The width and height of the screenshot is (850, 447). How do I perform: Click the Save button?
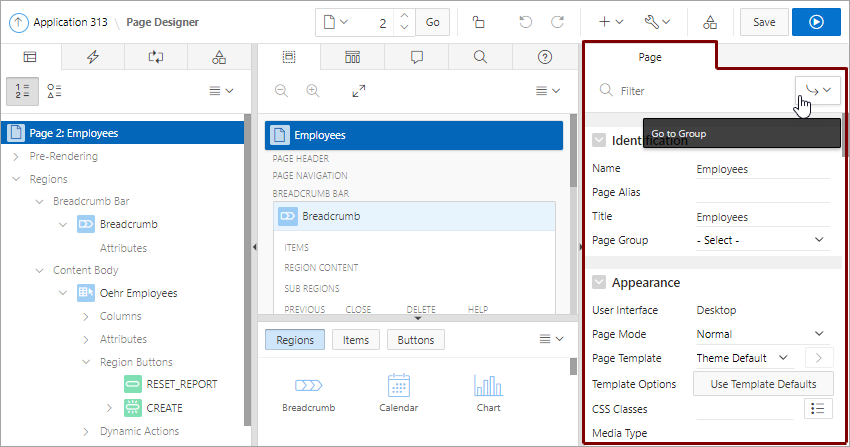[x=764, y=22]
